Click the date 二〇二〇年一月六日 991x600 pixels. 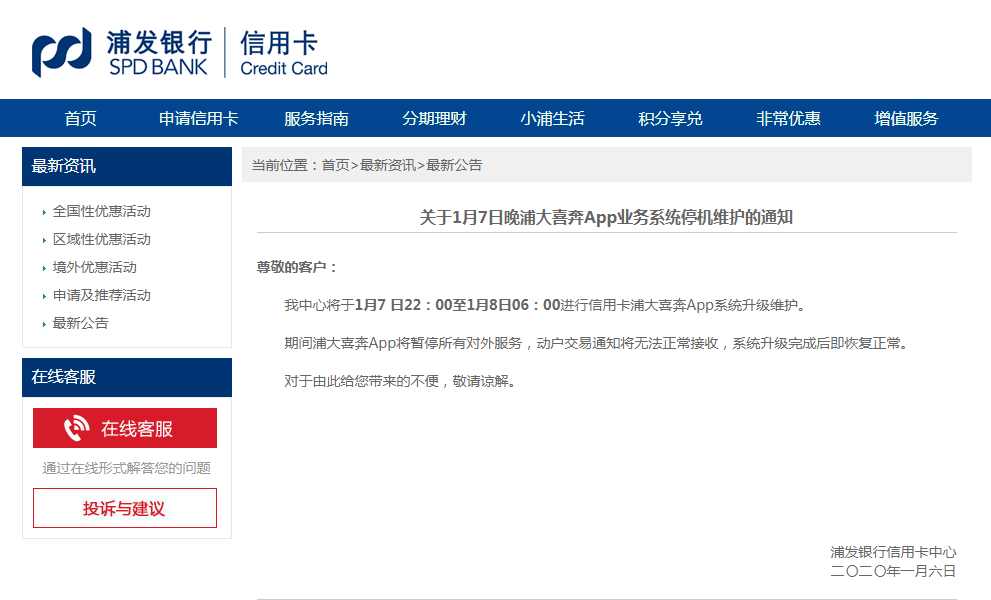[893, 571]
